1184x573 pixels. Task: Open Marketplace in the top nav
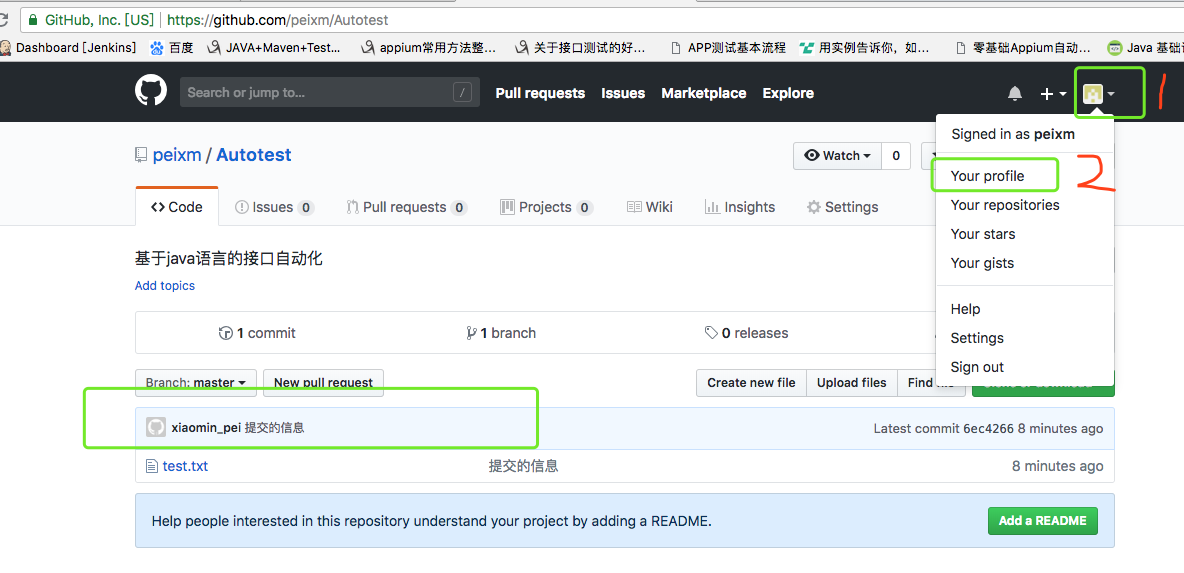pyautogui.click(x=704, y=93)
